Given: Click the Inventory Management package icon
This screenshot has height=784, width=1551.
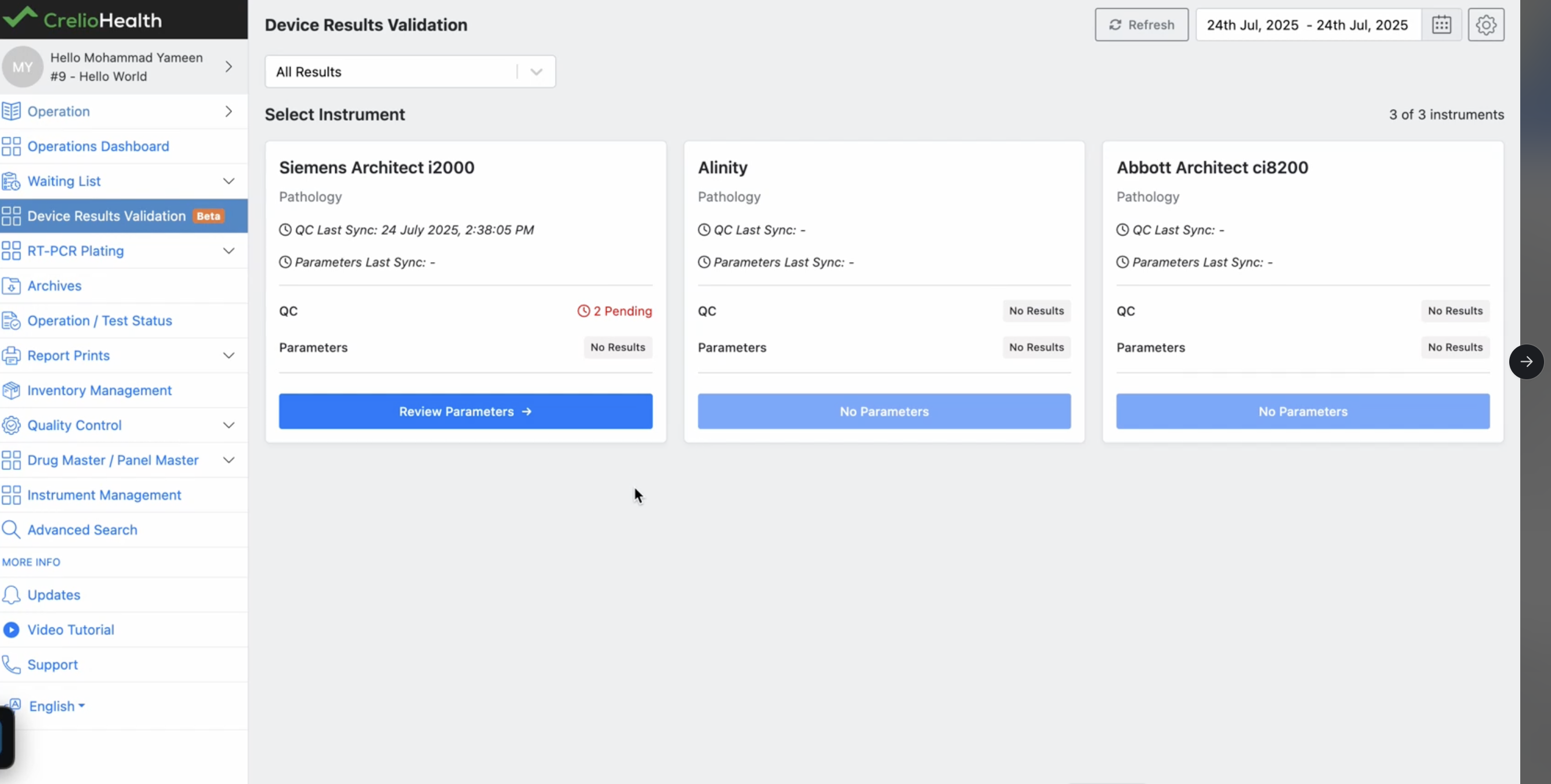Looking at the screenshot, I should tap(11, 391).
